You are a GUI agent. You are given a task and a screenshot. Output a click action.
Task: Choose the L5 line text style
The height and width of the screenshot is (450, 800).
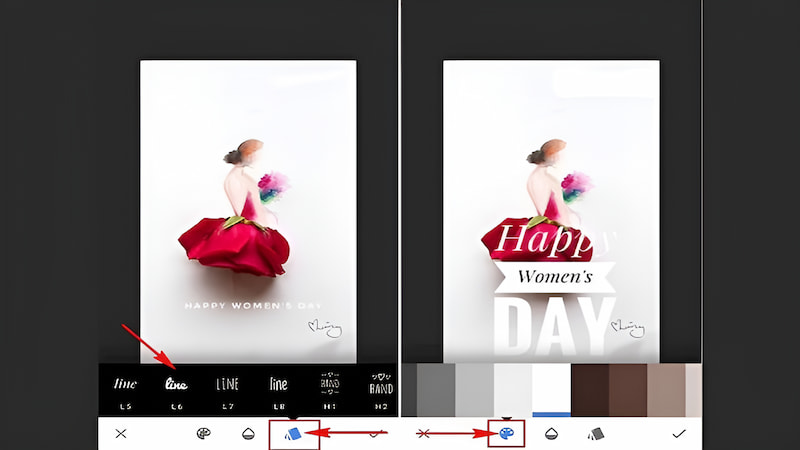(x=125, y=390)
